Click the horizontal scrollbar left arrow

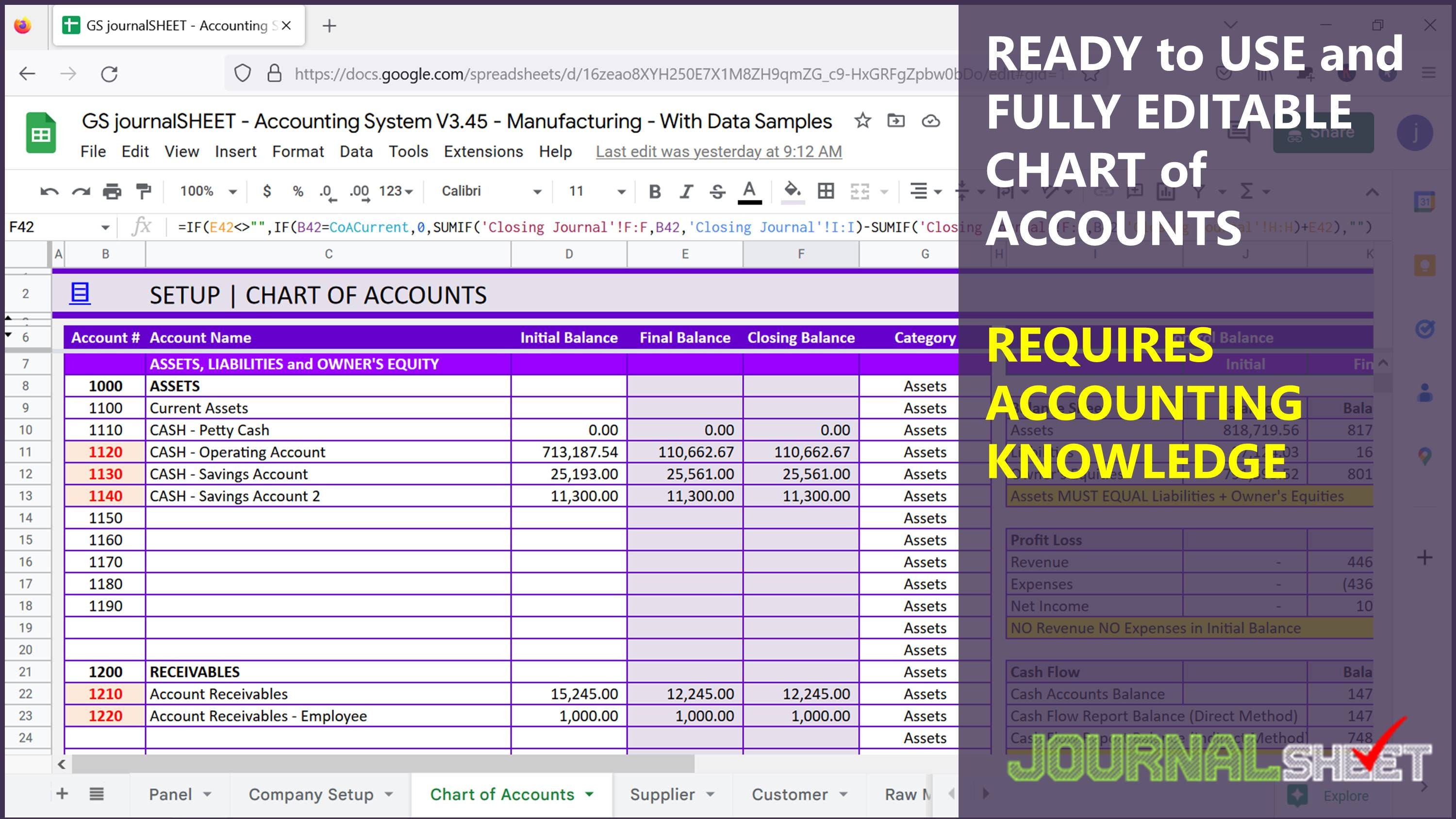[61, 764]
